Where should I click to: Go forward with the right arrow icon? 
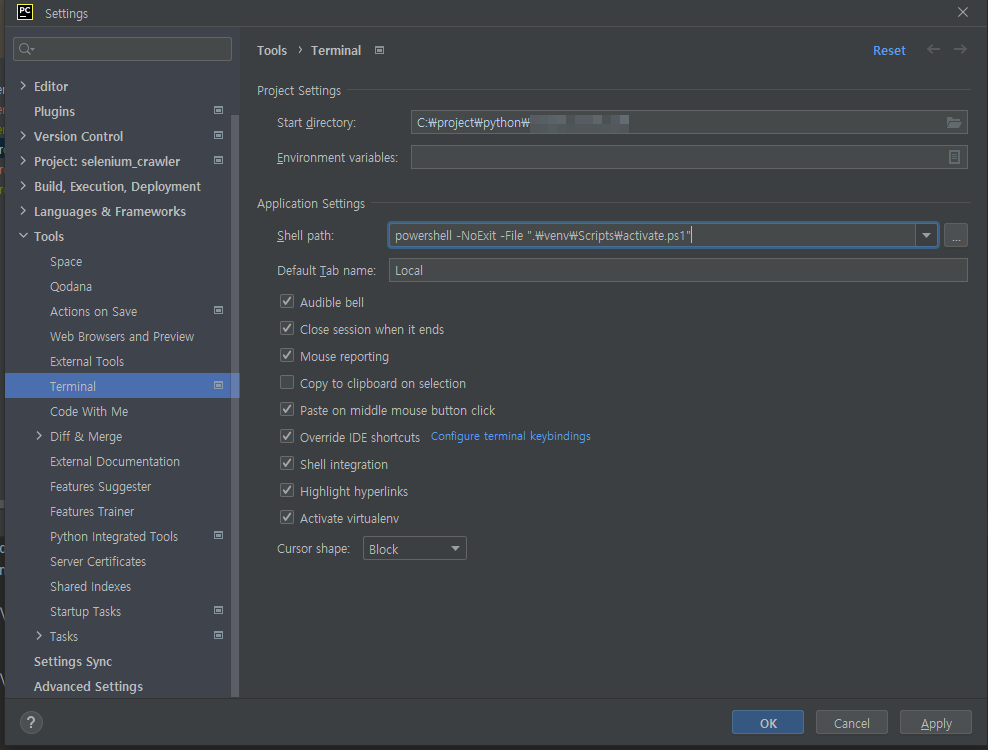[x=960, y=49]
